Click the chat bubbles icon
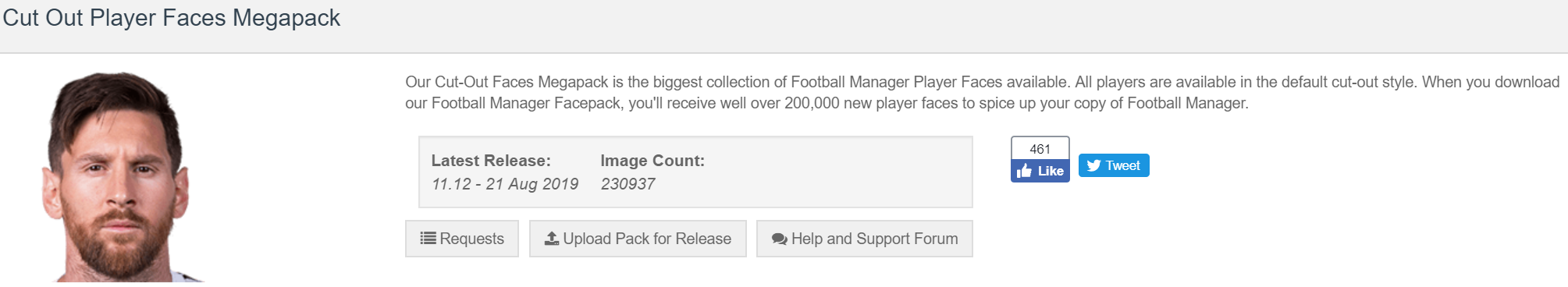This screenshot has width=1568, height=287. [x=779, y=239]
